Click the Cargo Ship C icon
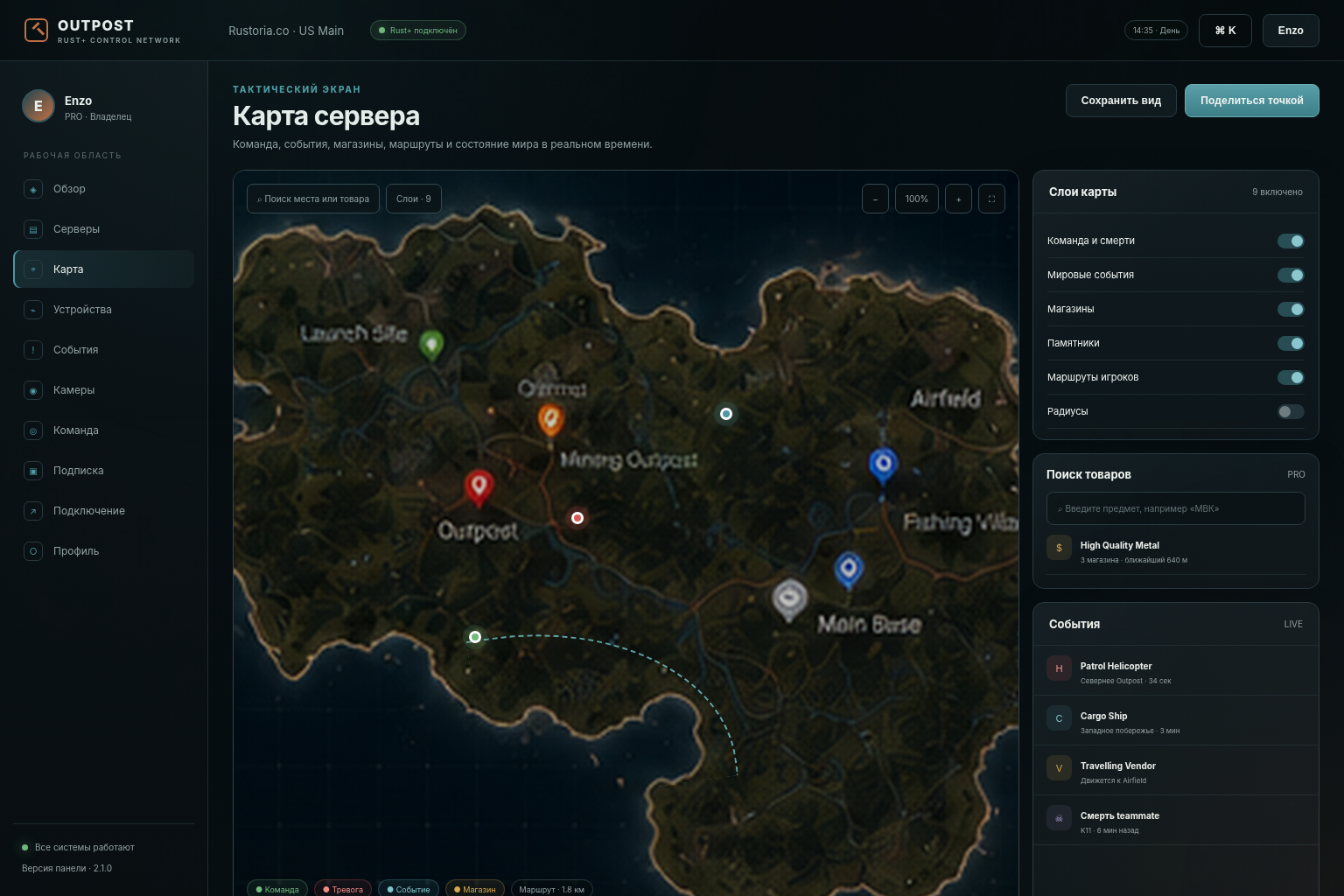The image size is (1344, 896). pos(1059,718)
